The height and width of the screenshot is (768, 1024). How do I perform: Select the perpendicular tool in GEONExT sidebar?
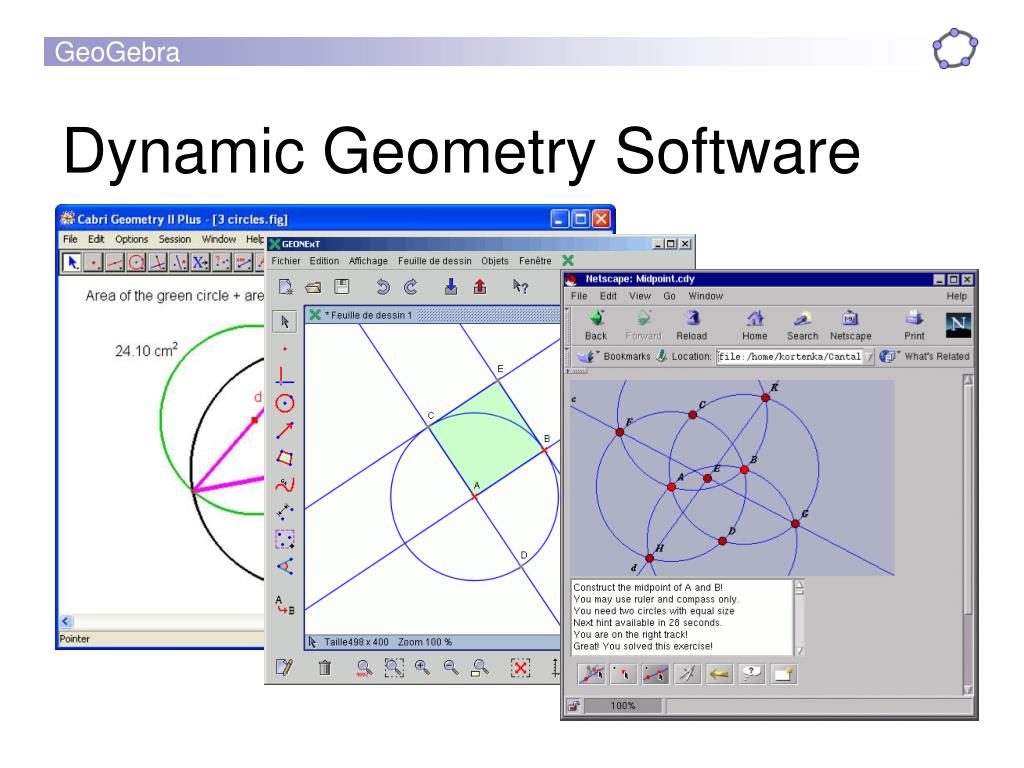(x=283, y=376)
